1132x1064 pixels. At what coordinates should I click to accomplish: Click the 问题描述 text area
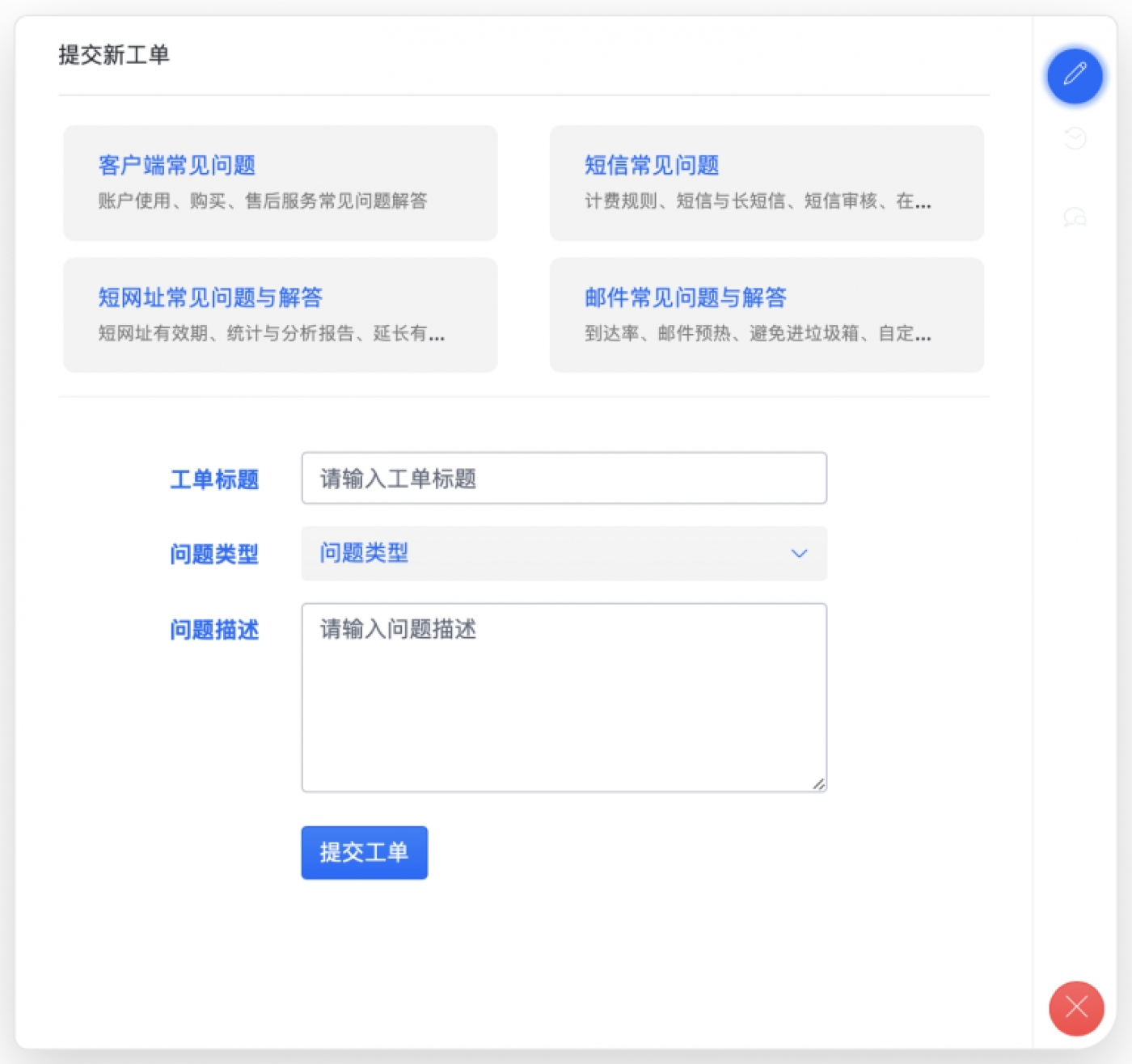[x=564, y=697]
